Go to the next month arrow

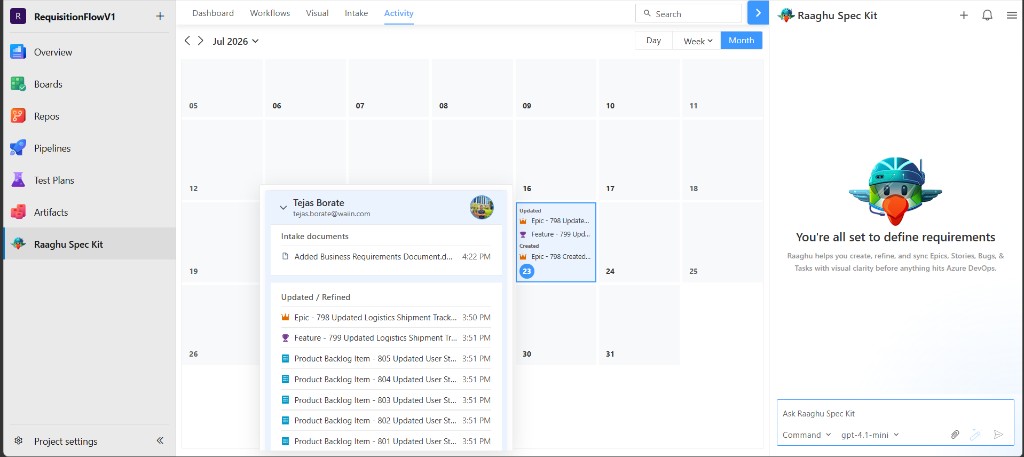[x=200, y=40]
